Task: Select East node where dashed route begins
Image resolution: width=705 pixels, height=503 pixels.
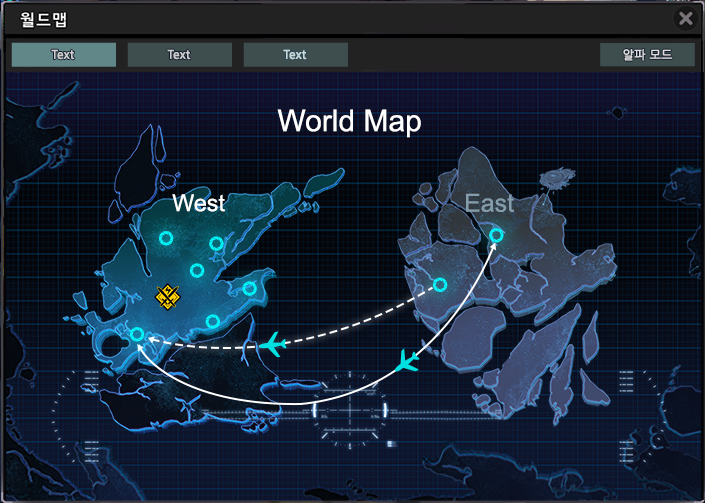Action: pos(439,285)
